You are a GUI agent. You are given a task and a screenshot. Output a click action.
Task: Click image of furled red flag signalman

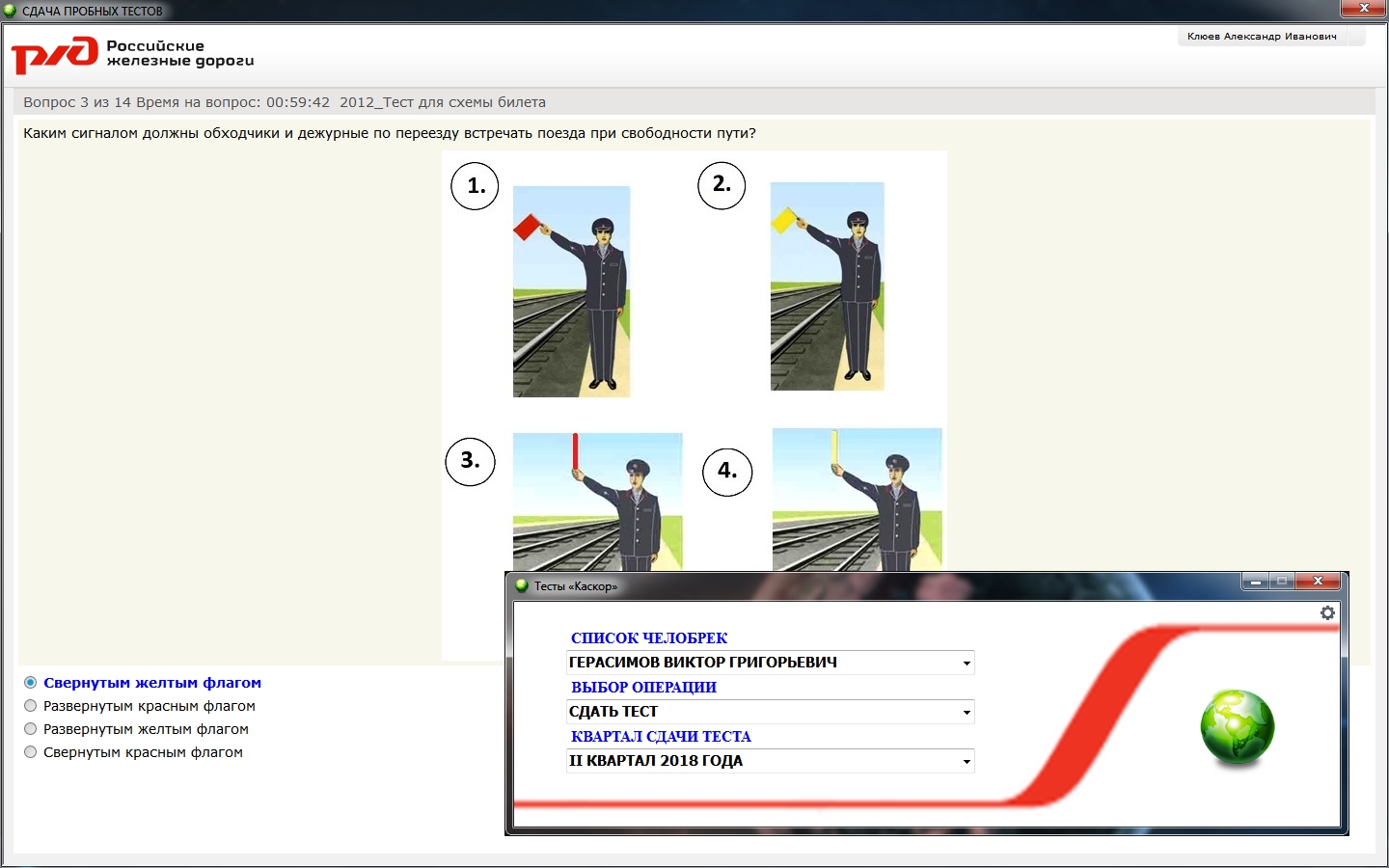pyautogui.click(x=598, y=502)
